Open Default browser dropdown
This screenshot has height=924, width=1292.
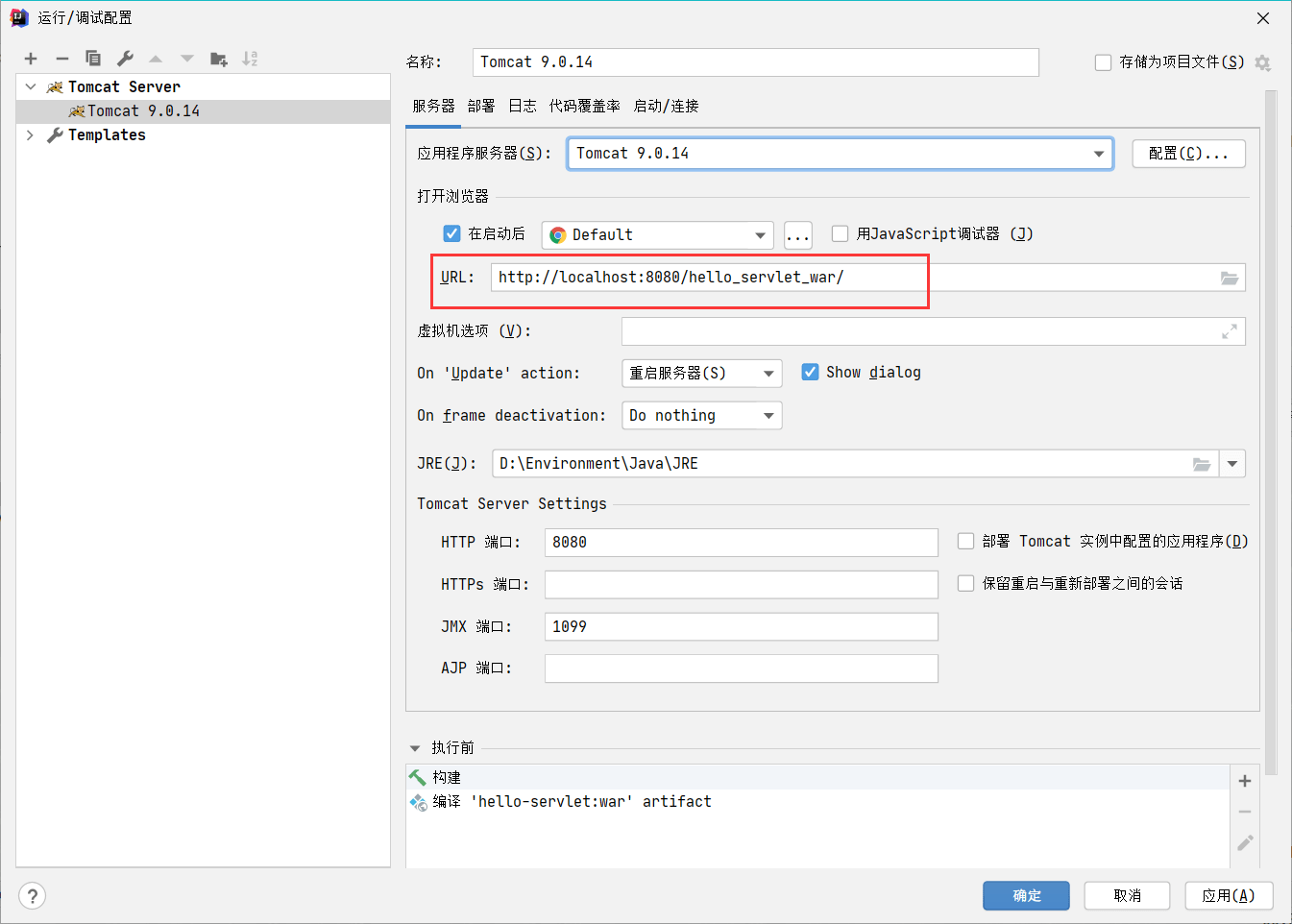(658, 235)
